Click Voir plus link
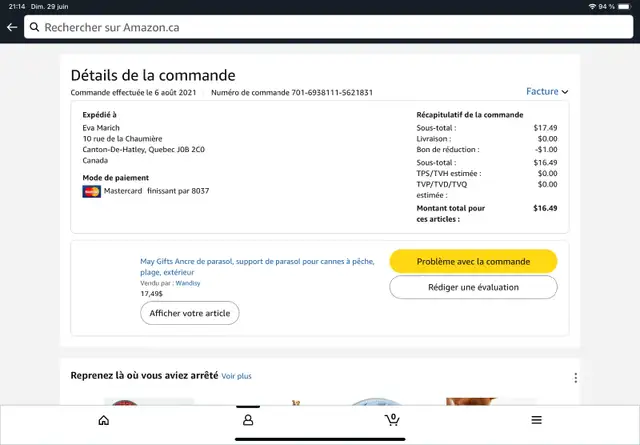 [x=236, y=376]
